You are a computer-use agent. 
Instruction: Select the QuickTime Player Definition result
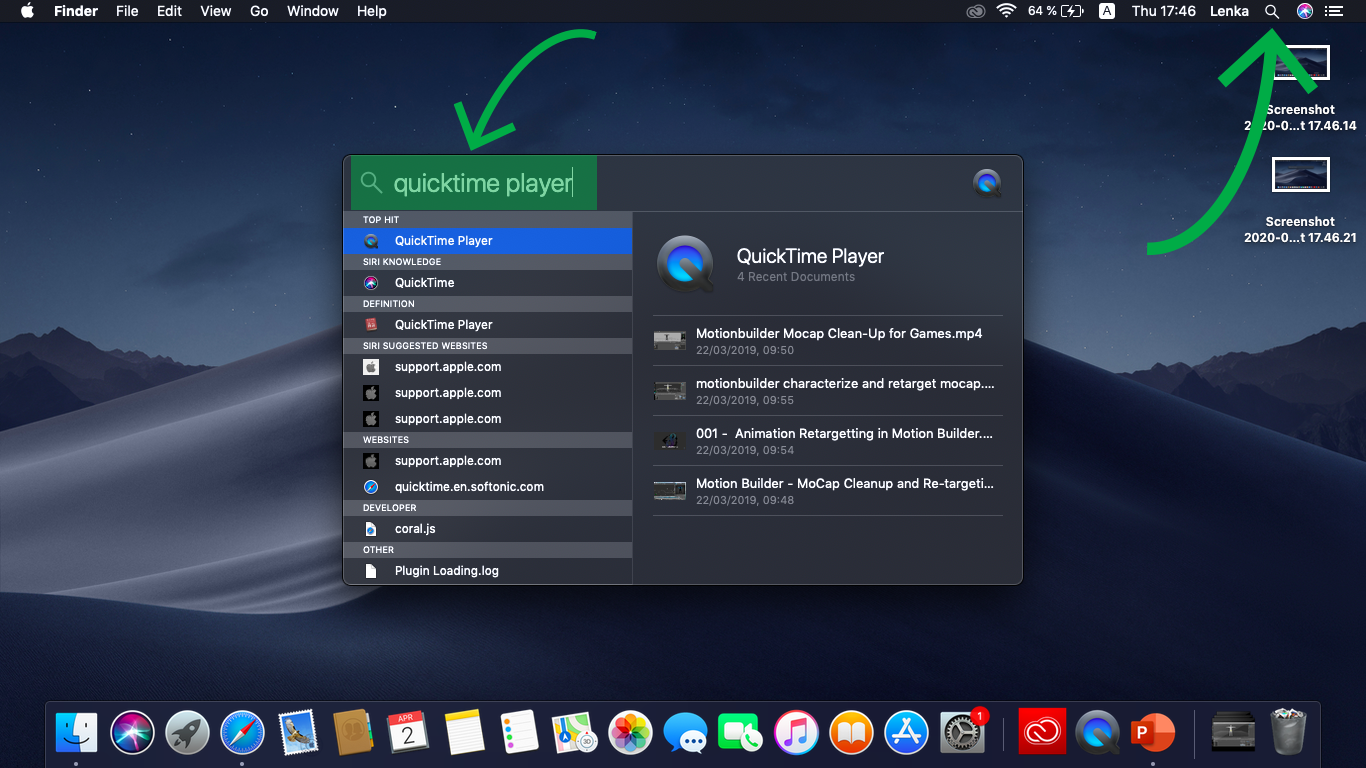coord(488,325)
